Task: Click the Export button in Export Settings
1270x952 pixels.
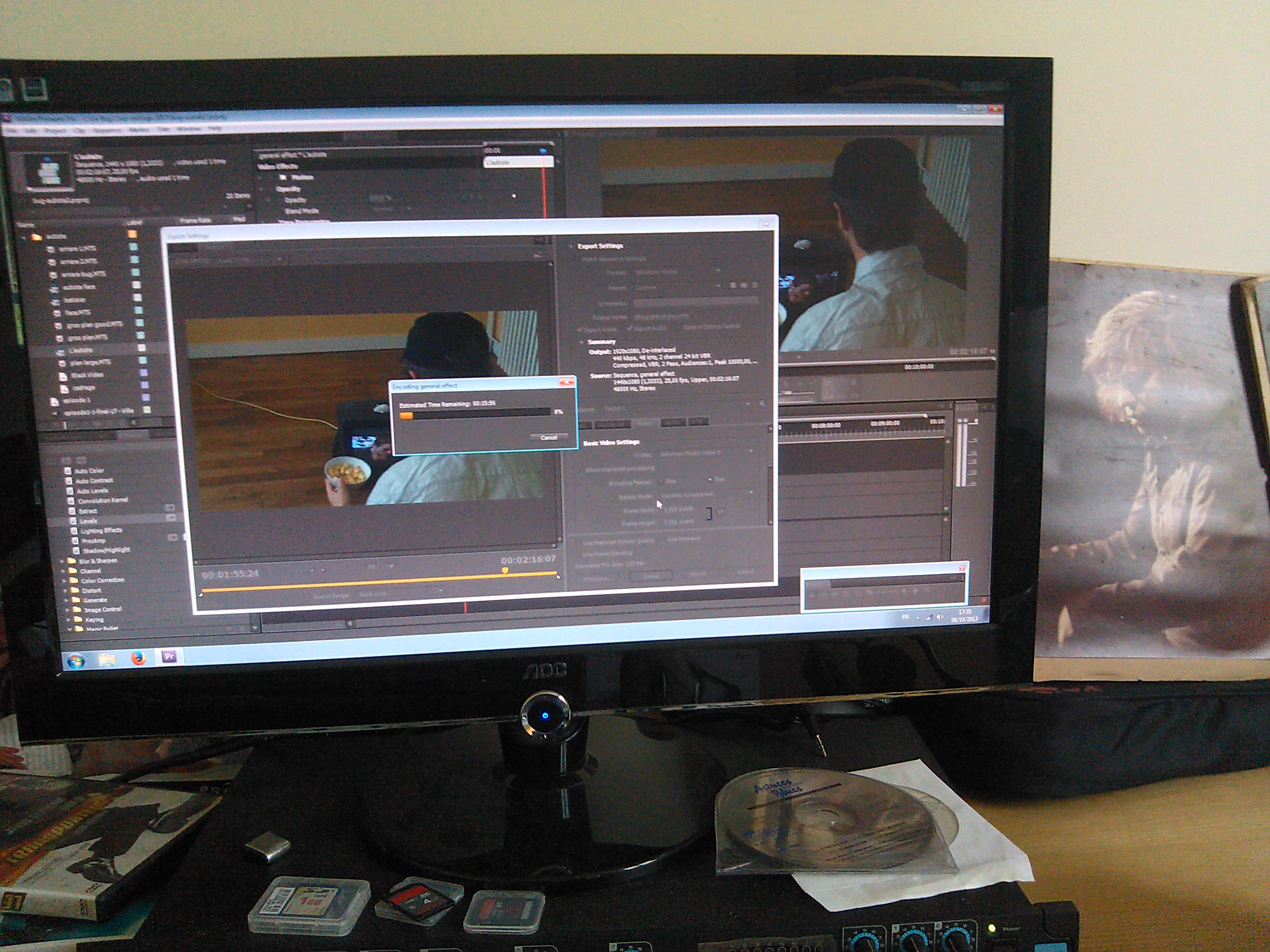Action: (x=698, y=574)
